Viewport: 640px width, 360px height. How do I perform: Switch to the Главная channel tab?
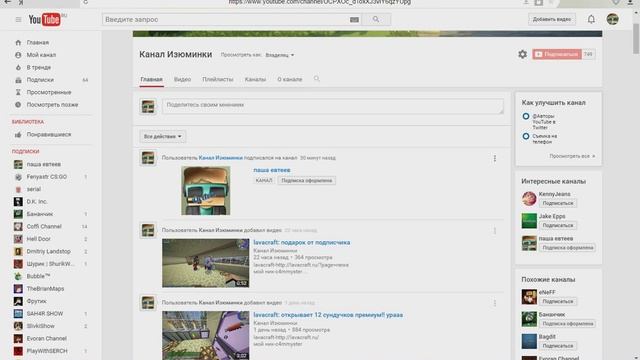pos(151,79)
